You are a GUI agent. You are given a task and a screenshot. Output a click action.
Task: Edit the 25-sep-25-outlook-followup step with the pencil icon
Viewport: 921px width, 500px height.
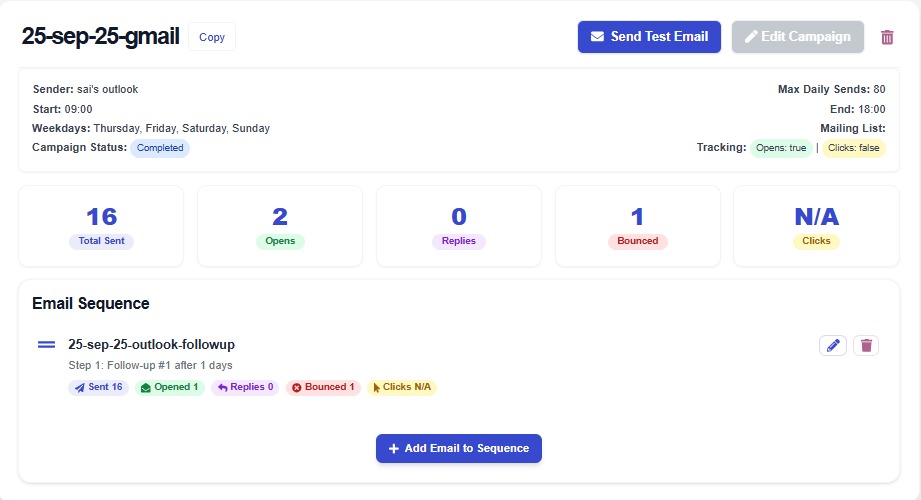point(833,345)
